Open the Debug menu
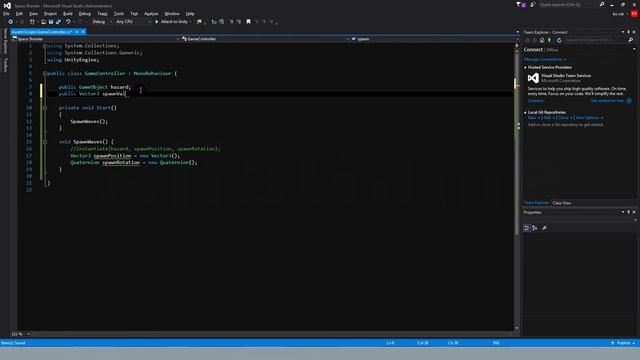 [x=84, y=13]
